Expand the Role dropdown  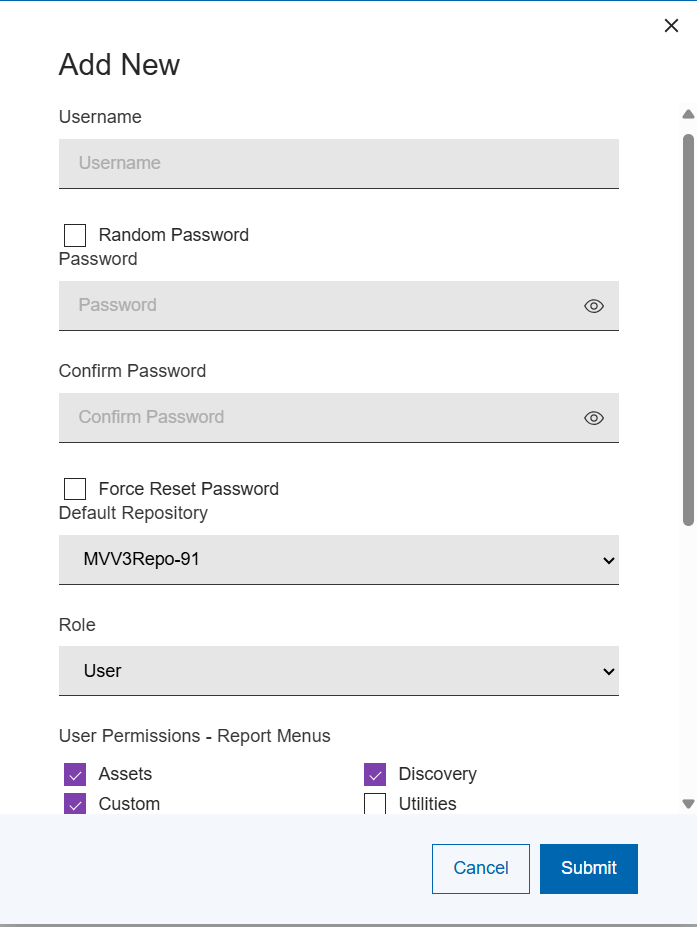(x=338, y=671)
